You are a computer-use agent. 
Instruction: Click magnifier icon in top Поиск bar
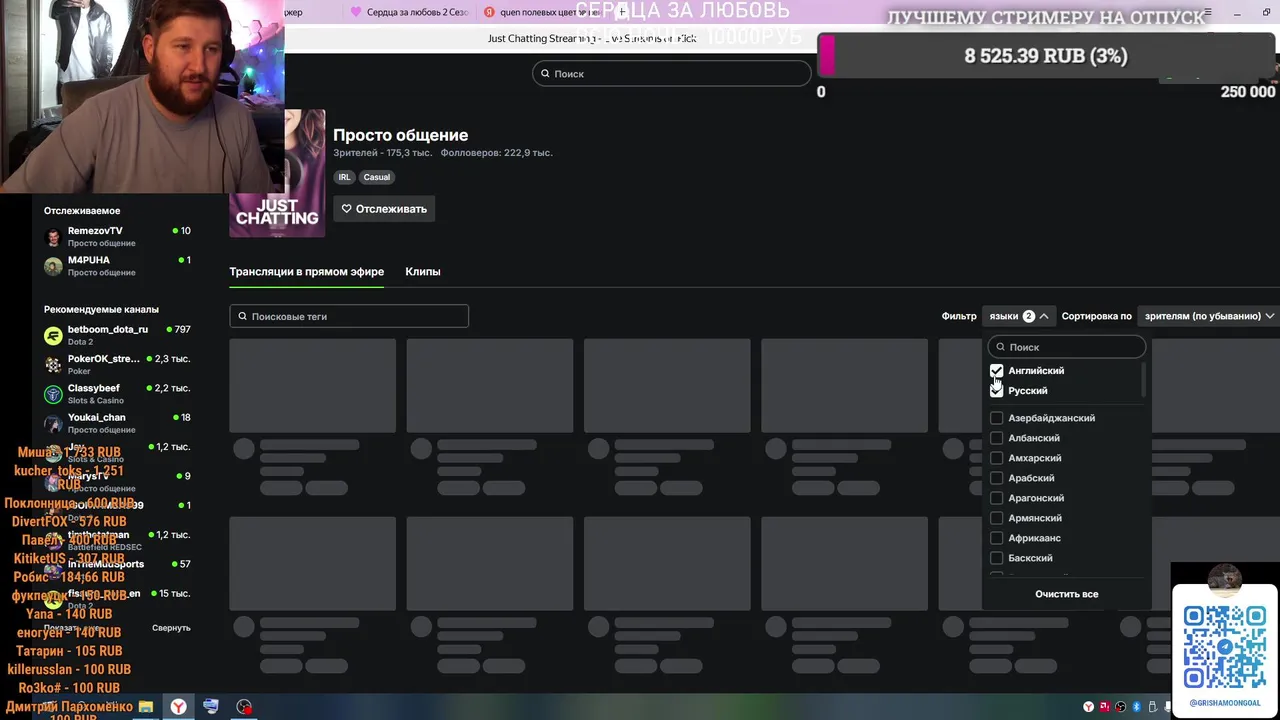(545, 73)
